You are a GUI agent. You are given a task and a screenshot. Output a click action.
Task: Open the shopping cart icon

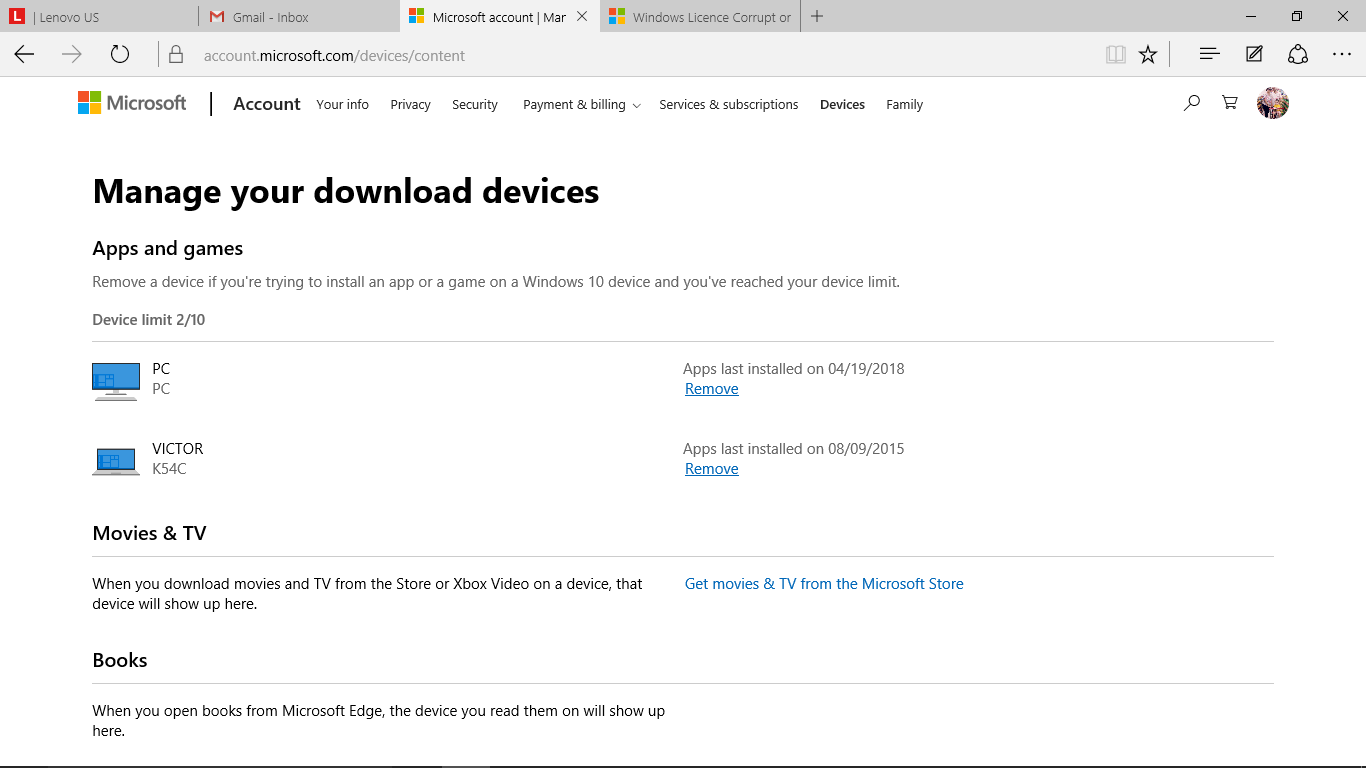[1230, 103]
